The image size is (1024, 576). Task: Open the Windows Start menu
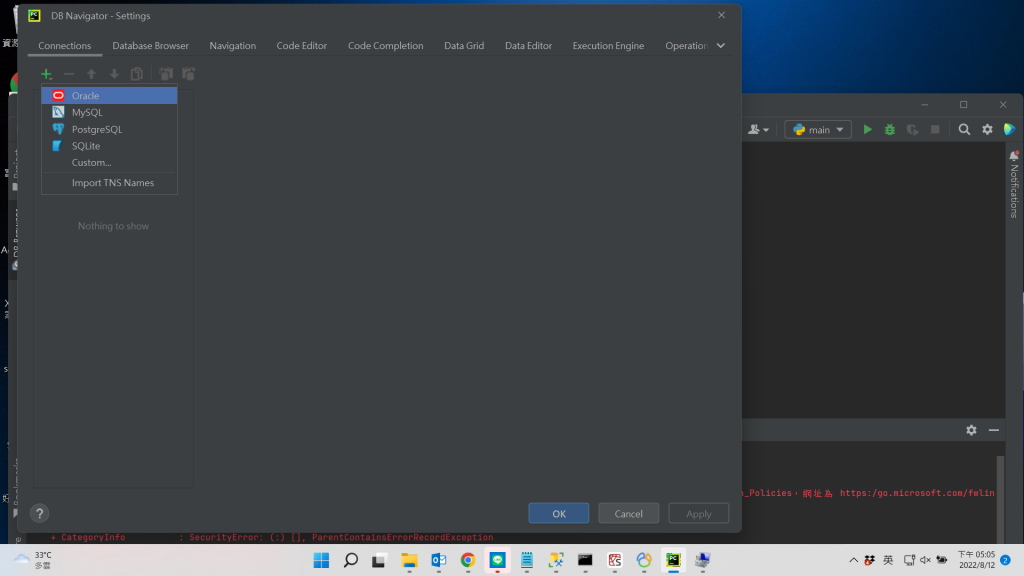click(321, 560)
